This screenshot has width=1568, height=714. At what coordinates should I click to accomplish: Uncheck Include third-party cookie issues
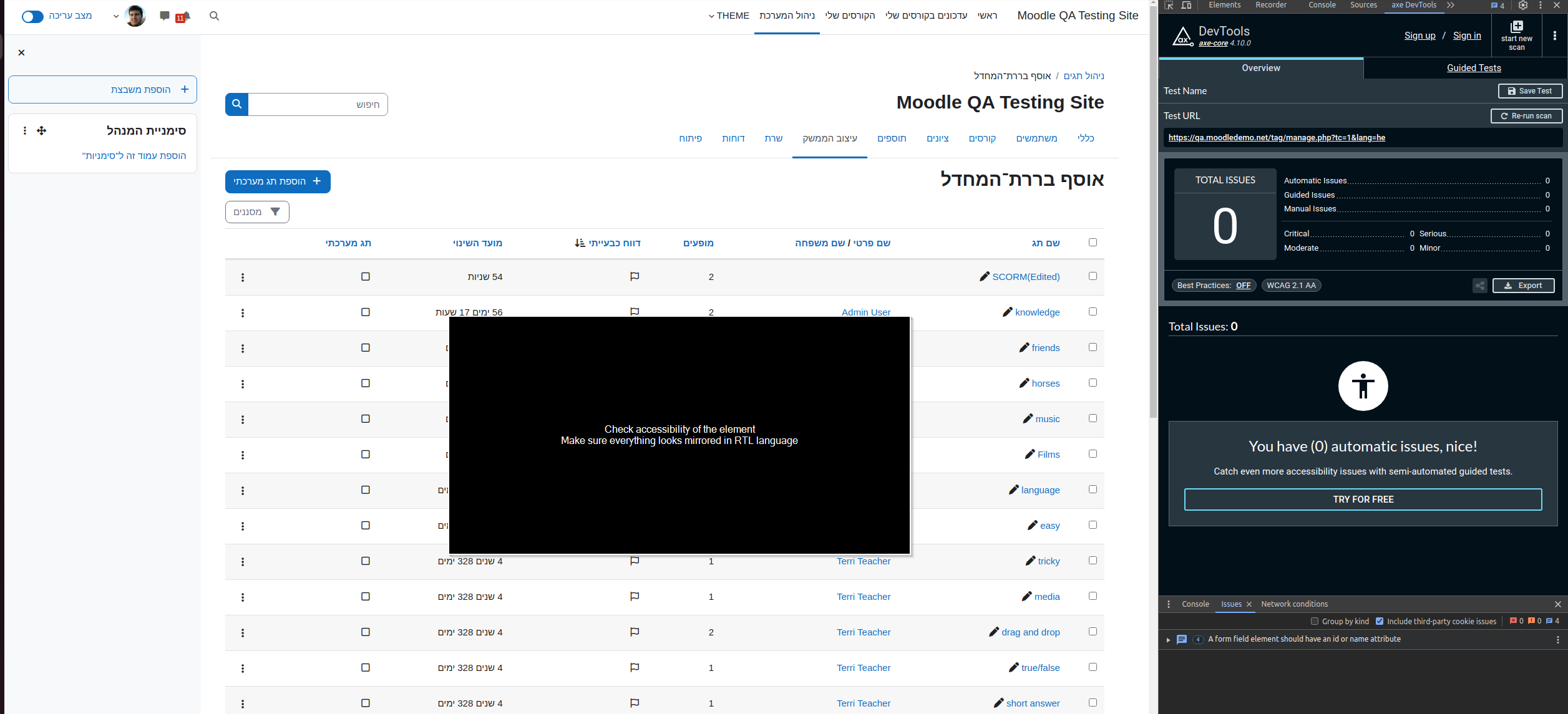1380,621
